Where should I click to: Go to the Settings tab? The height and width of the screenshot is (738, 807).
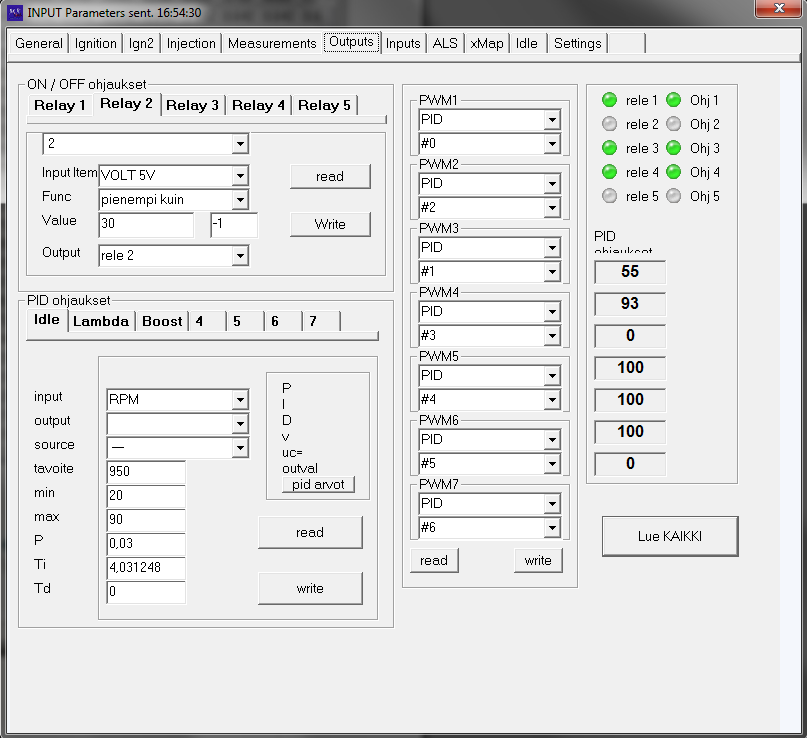pos(577,43)
